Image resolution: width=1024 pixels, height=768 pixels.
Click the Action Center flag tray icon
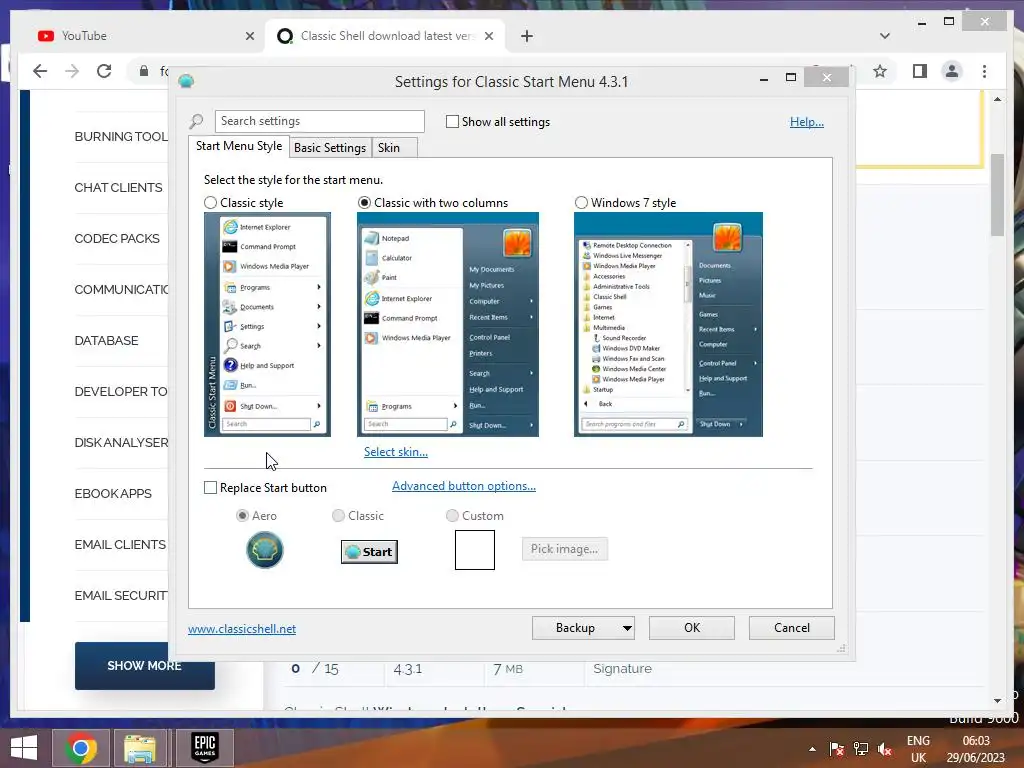point(836,749)
